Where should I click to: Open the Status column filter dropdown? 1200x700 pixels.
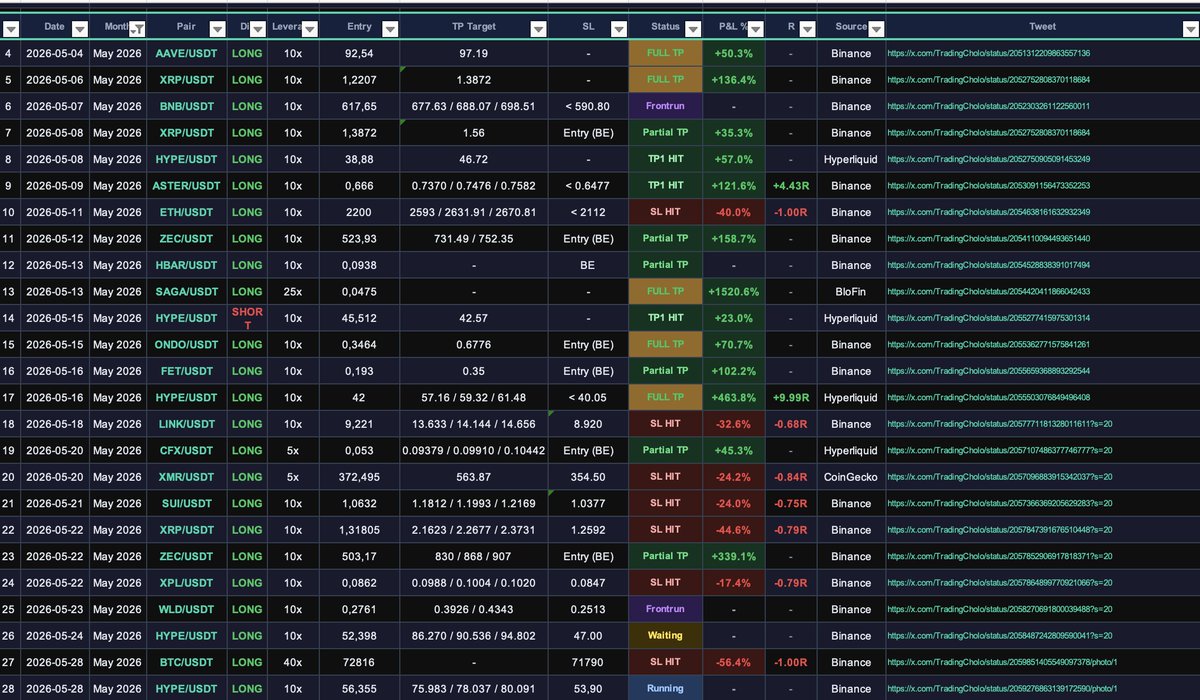pos(693,28)
